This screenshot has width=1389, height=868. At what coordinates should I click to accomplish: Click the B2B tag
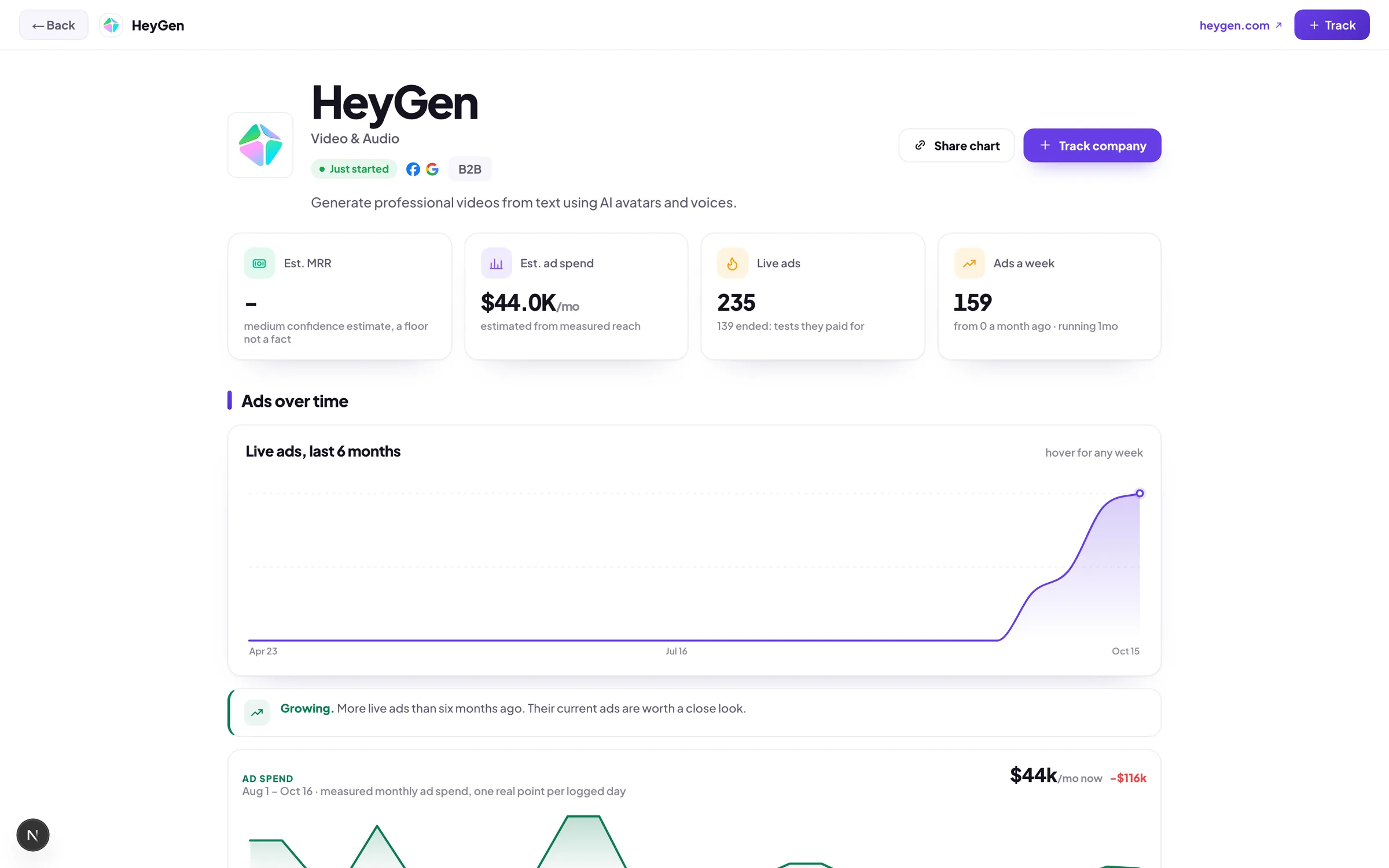pos(470,169)
